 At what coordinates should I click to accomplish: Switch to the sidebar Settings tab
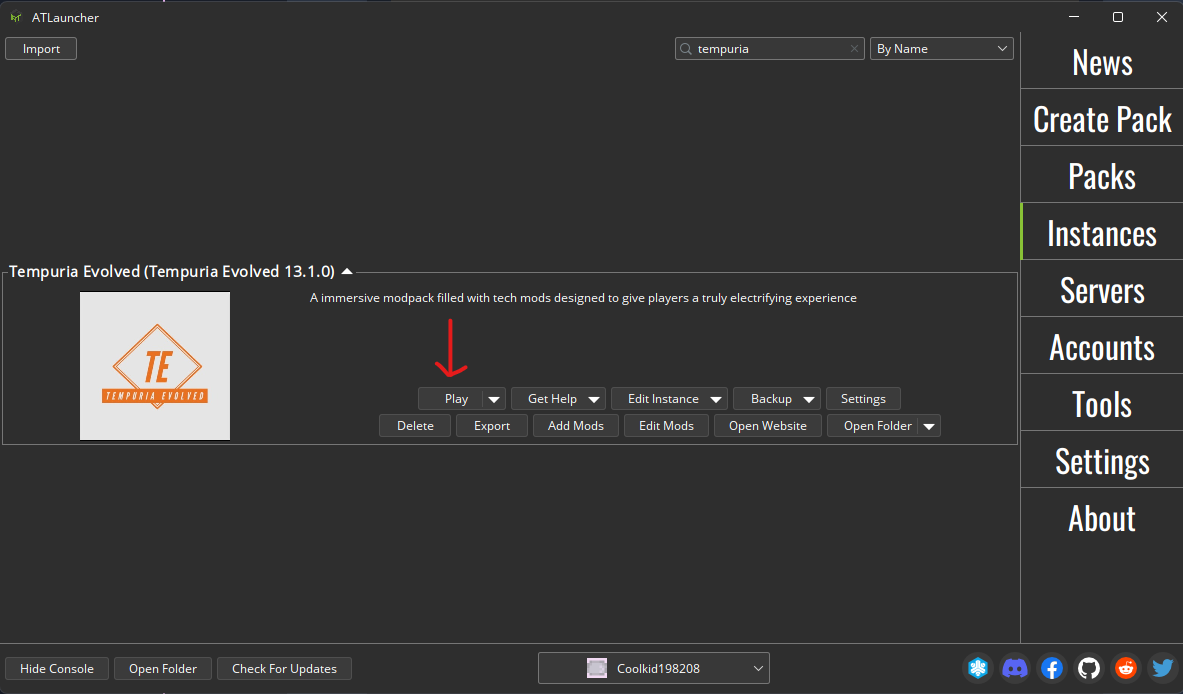click(x=1102, y=460)
